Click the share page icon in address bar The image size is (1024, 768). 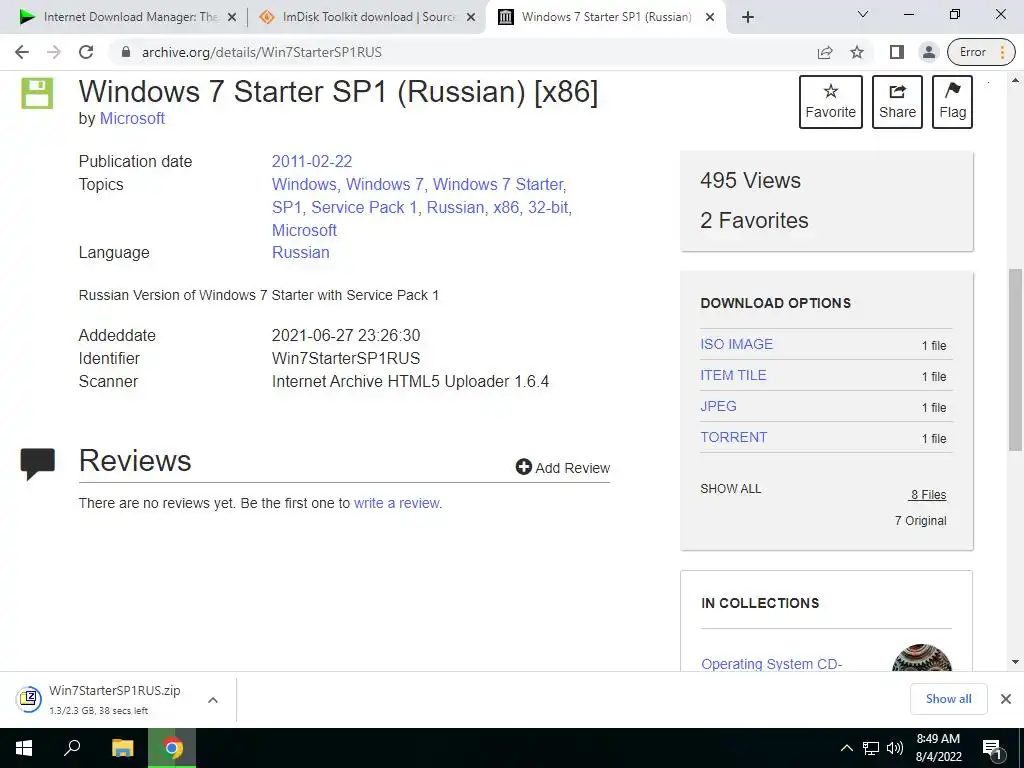pos(825,52)
